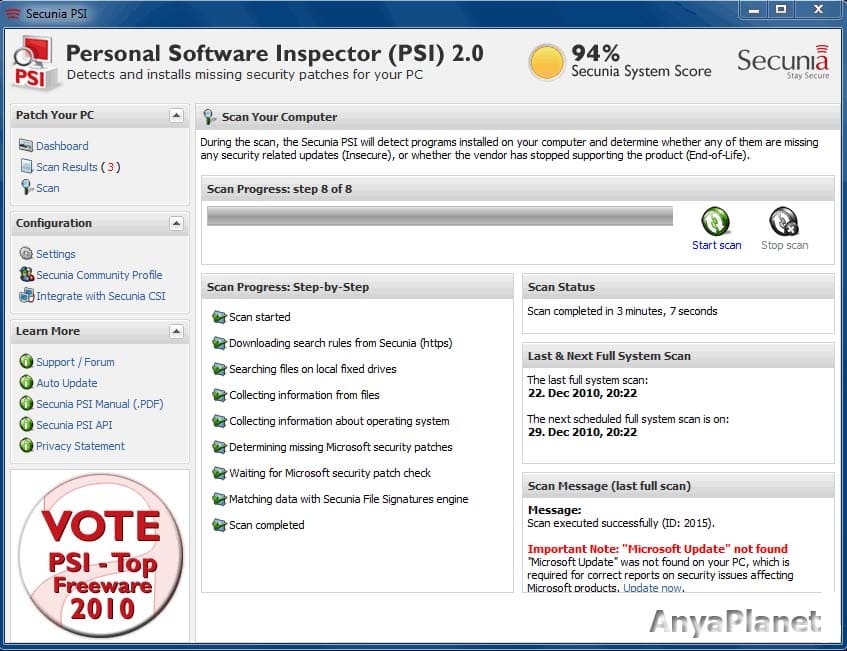Open Integrate with Secunia CSI
Viewport: 847px width, 651px height.
click(101, 296)
